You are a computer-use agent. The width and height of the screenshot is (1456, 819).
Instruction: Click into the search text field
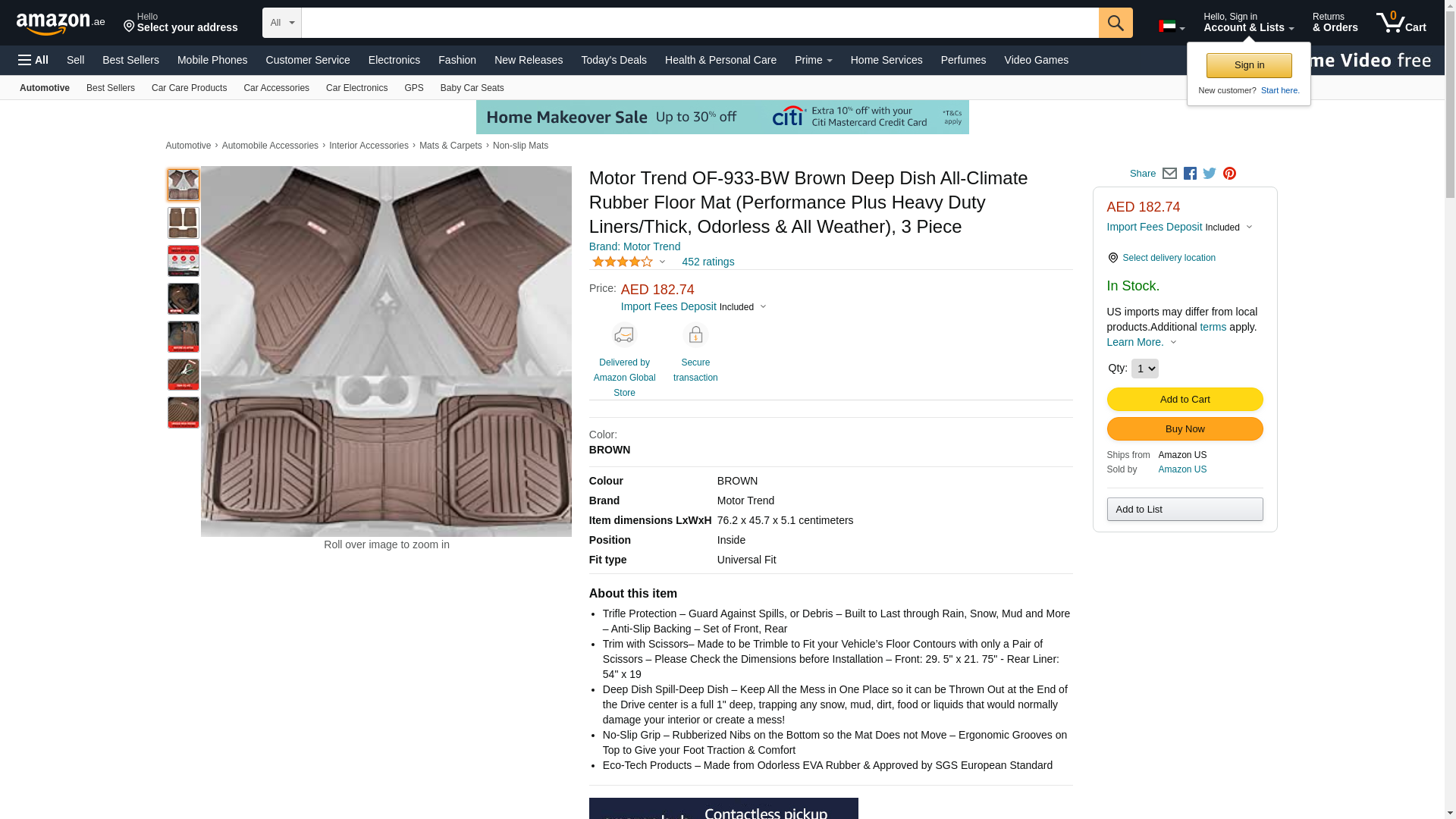pos(699,23)
